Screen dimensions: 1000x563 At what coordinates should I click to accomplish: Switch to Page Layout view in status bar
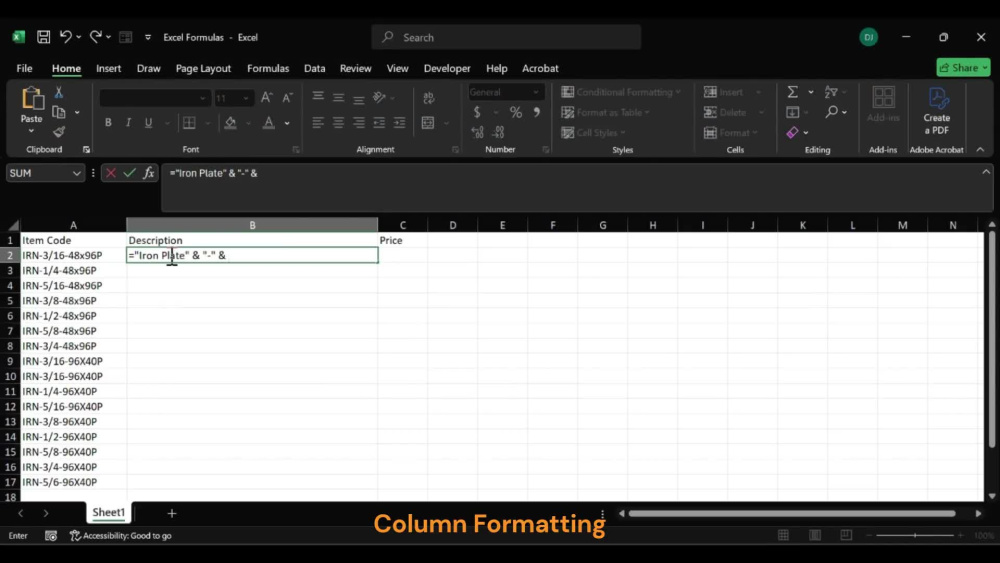815,536
